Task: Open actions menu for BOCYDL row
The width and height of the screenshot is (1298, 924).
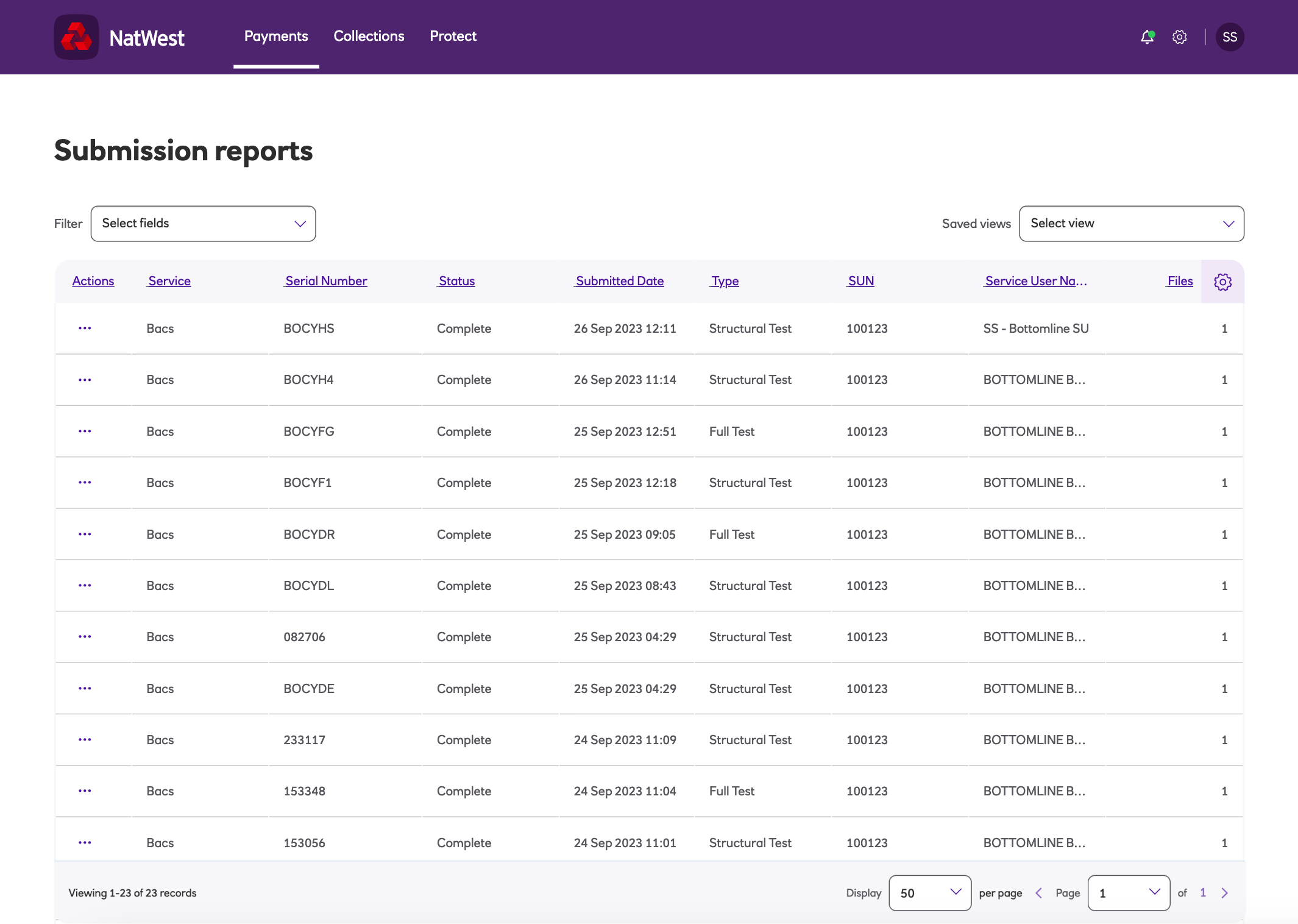Action: click(x=85, y=586)
